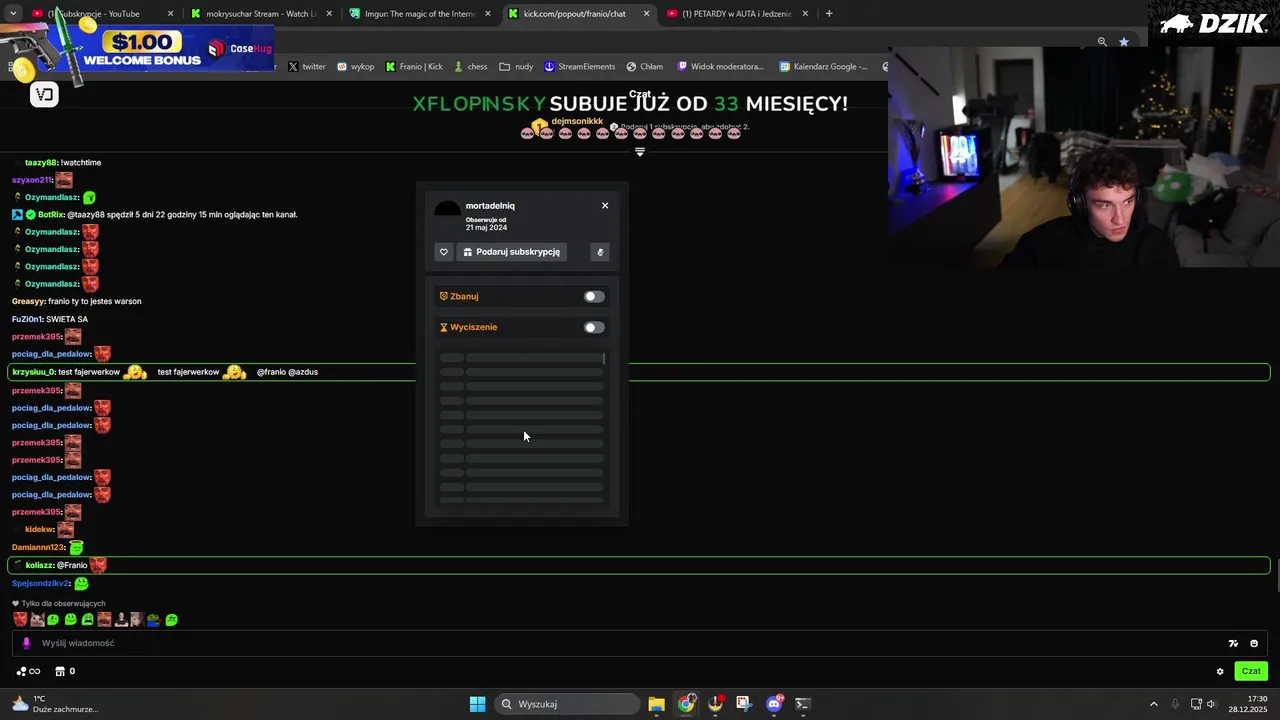
Task: Click kidekw username in chat
Action: tap(39, 529)
